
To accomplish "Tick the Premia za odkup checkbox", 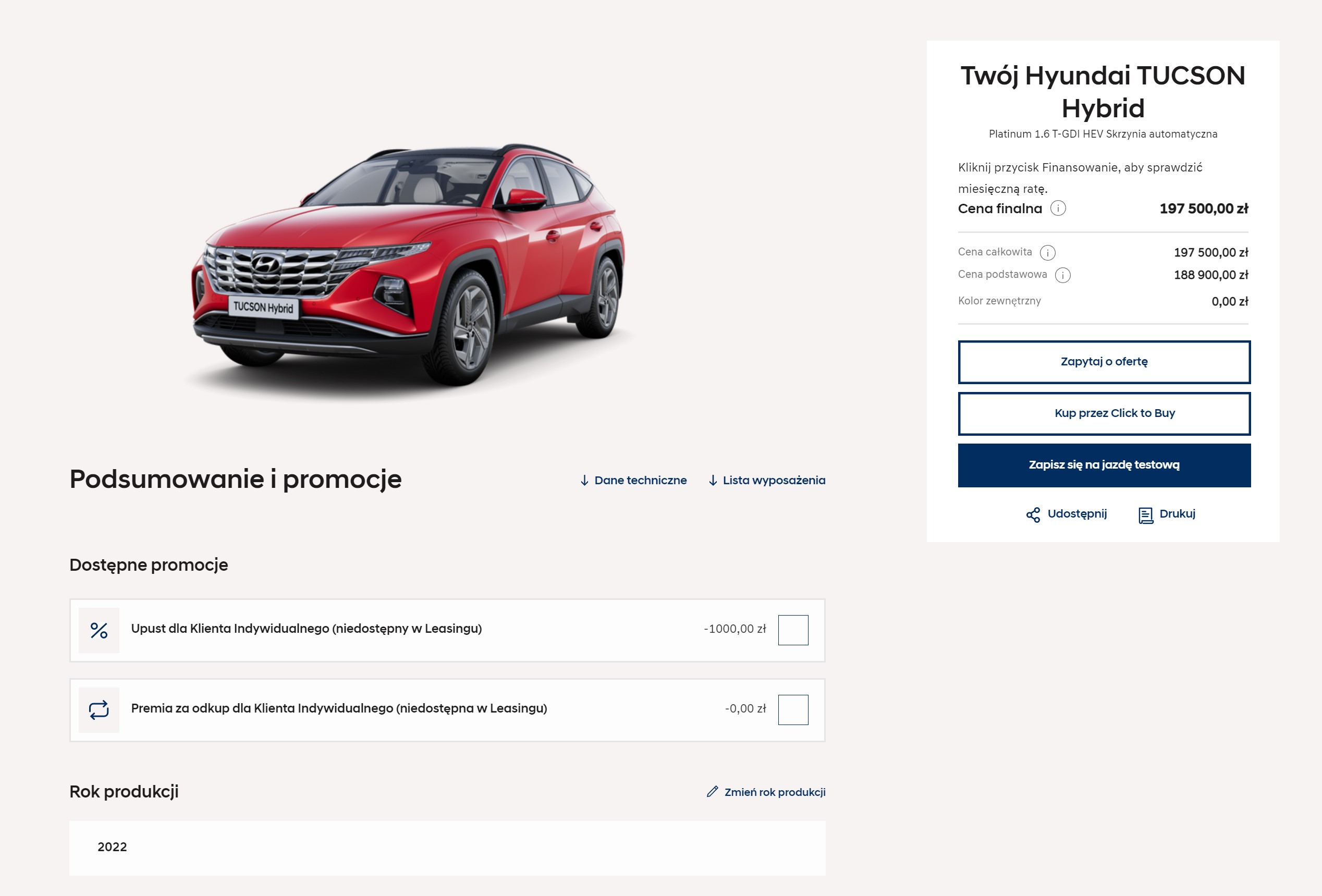I will (792, 709).
